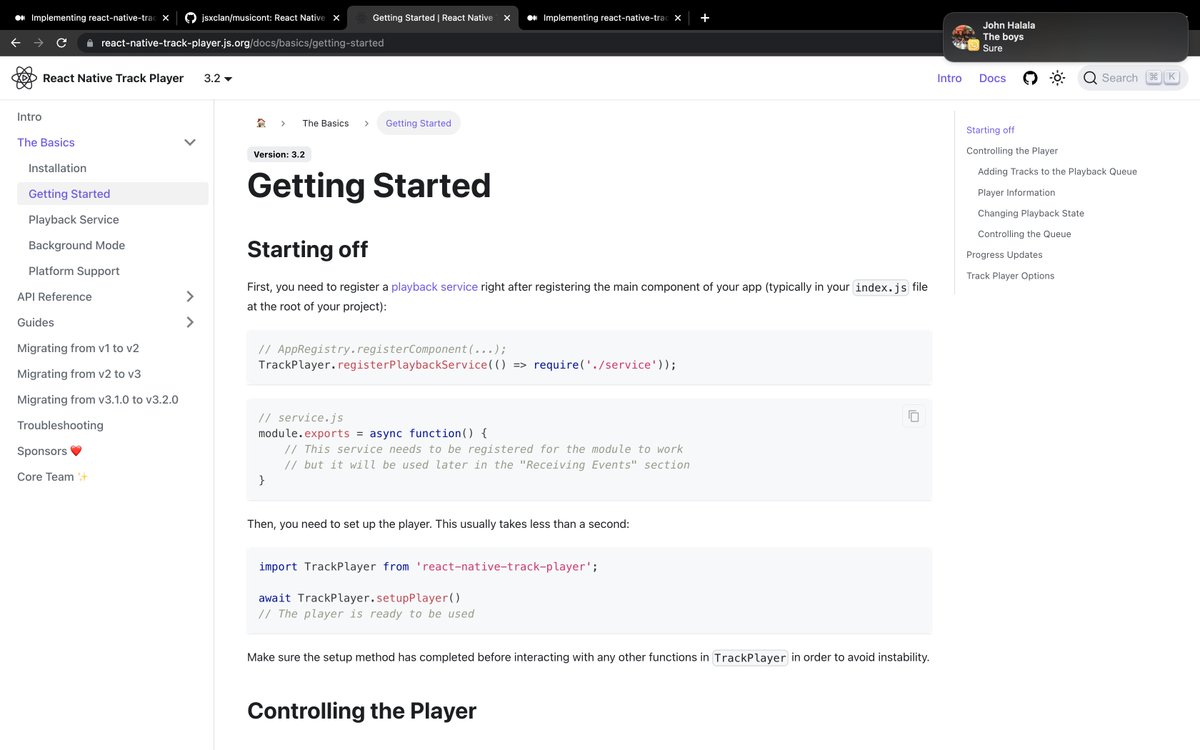Open Migrating from v2 to v3

79,374
